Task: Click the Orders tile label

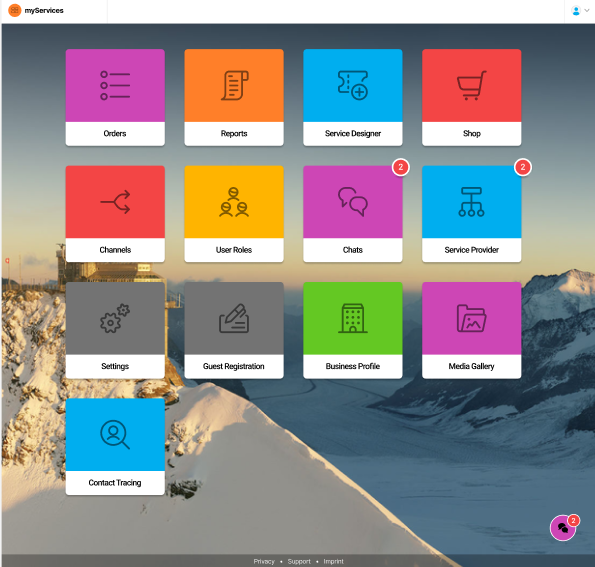Action: 115,134
